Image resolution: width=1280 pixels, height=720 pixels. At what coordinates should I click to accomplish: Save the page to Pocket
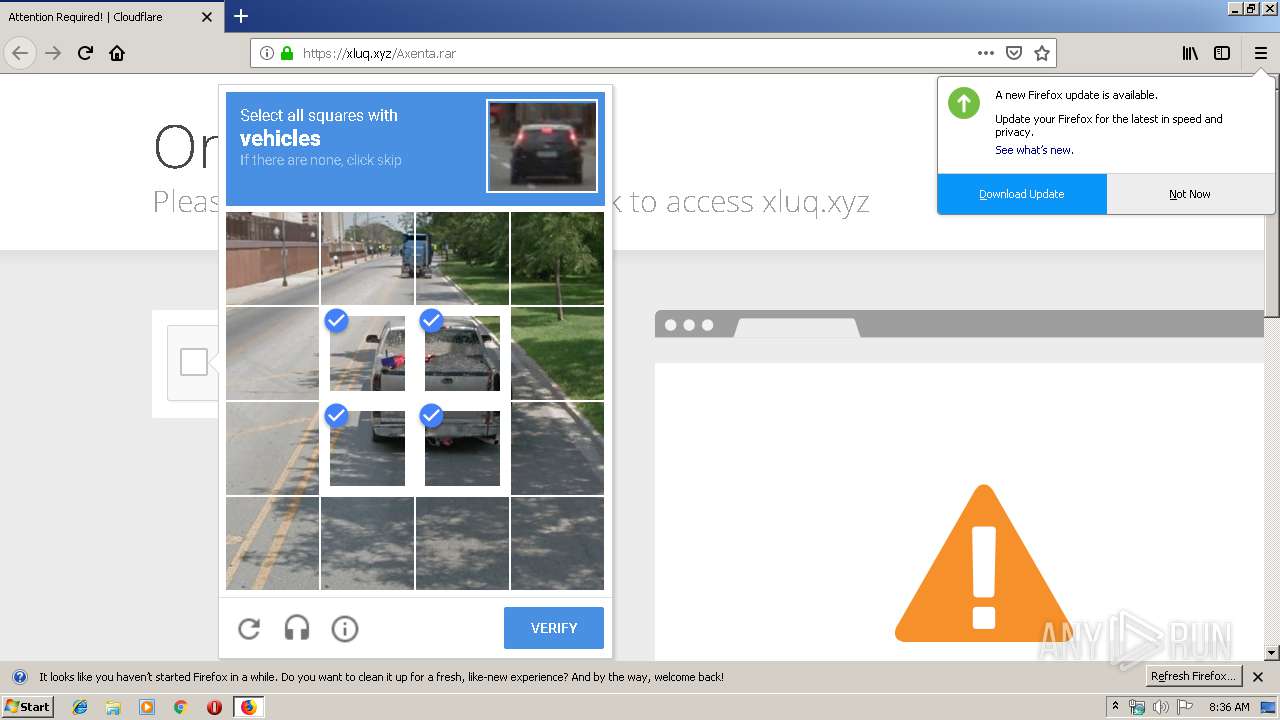(x=1014, y=53)
